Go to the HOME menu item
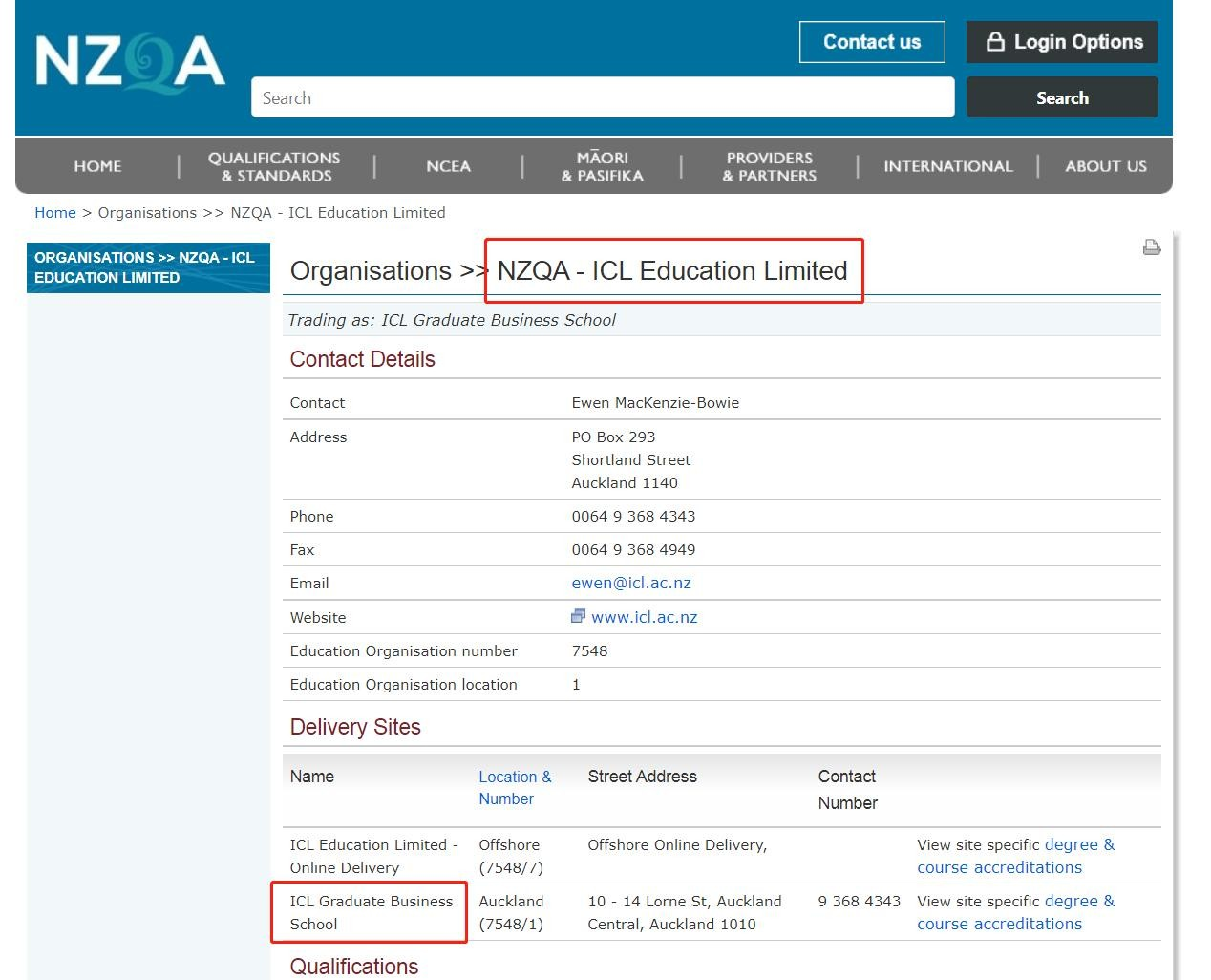 [97, 166]
